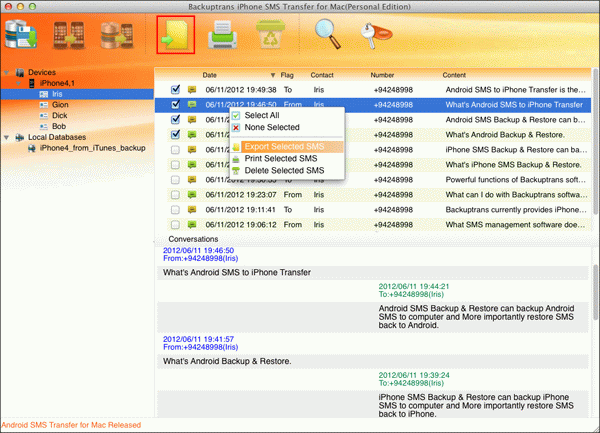The height and width of the screenshot is (433, 600).
Task: Uncheck checkbox for 'What's Android Backup & Restore.' row
Action: pos(175,134)
